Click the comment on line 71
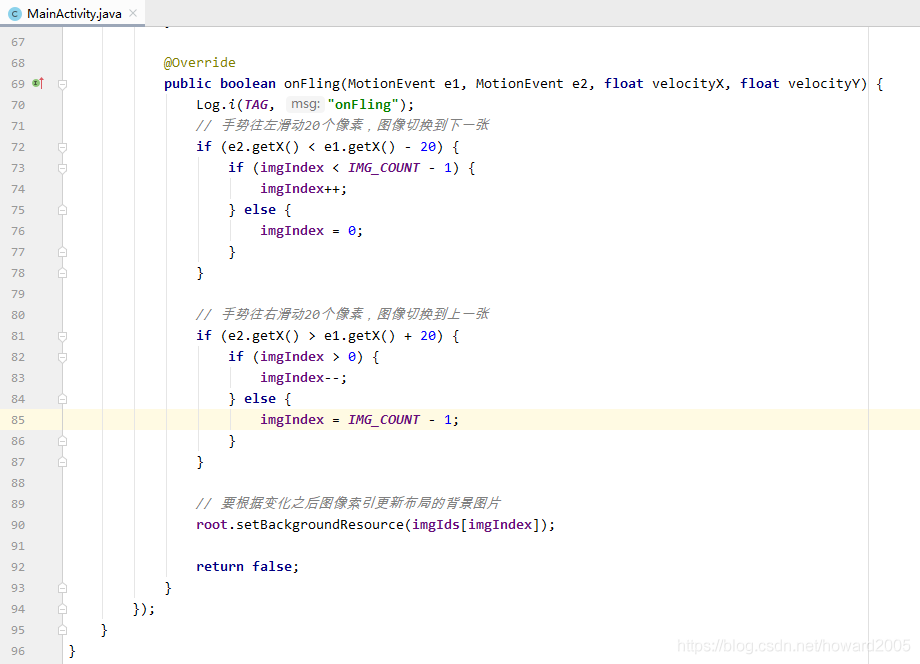Screen dimensions: 920x664 pos(343,126)
